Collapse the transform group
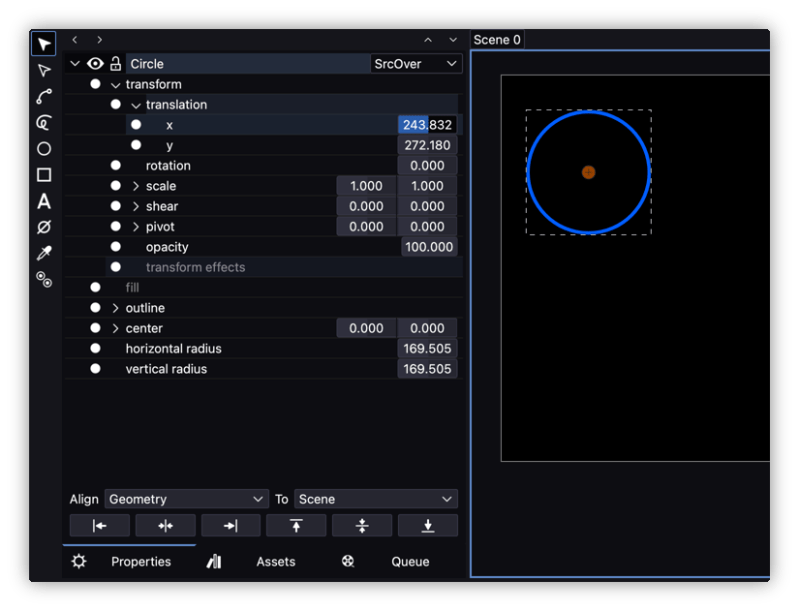Viewport: 799px width, 611px height. [x=116, y=85]
